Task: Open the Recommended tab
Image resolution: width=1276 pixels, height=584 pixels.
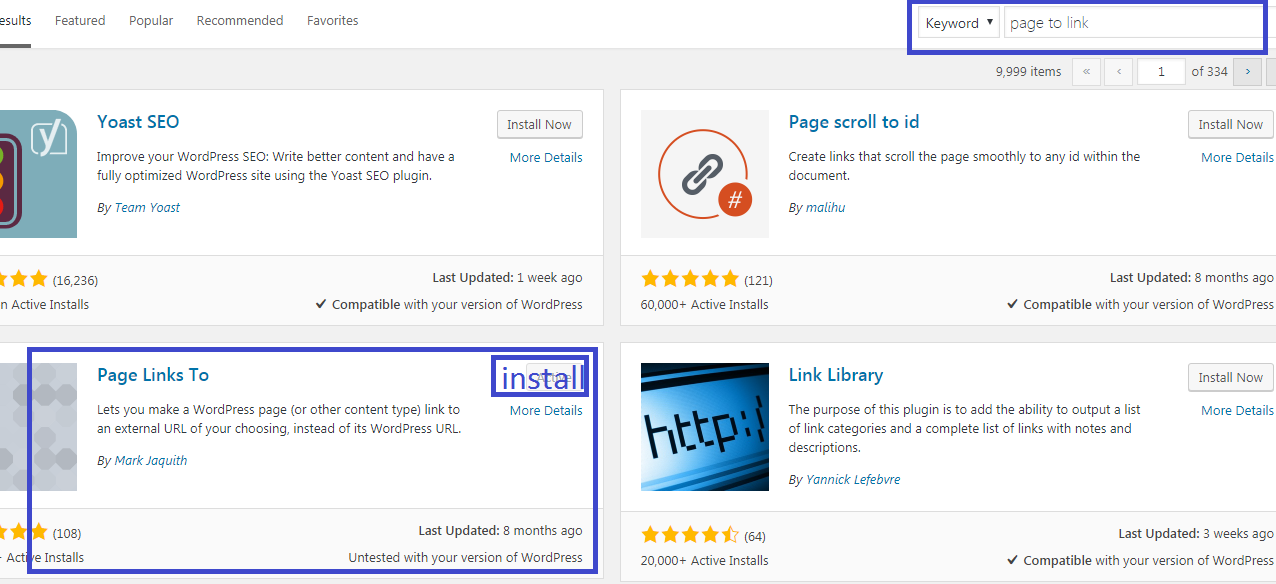Action: tap(240, 20)
